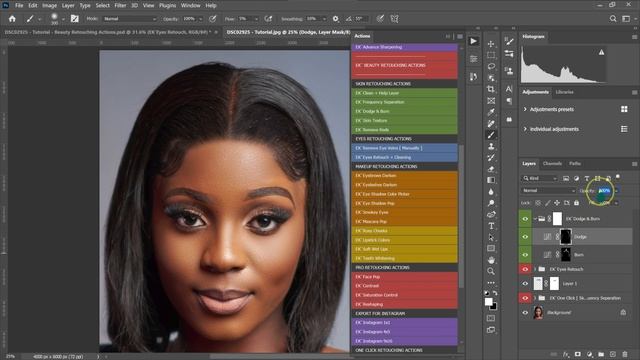Screen dimensions: 640x360
Task: Expand Individual adjustments section
Action: [525, 129]
